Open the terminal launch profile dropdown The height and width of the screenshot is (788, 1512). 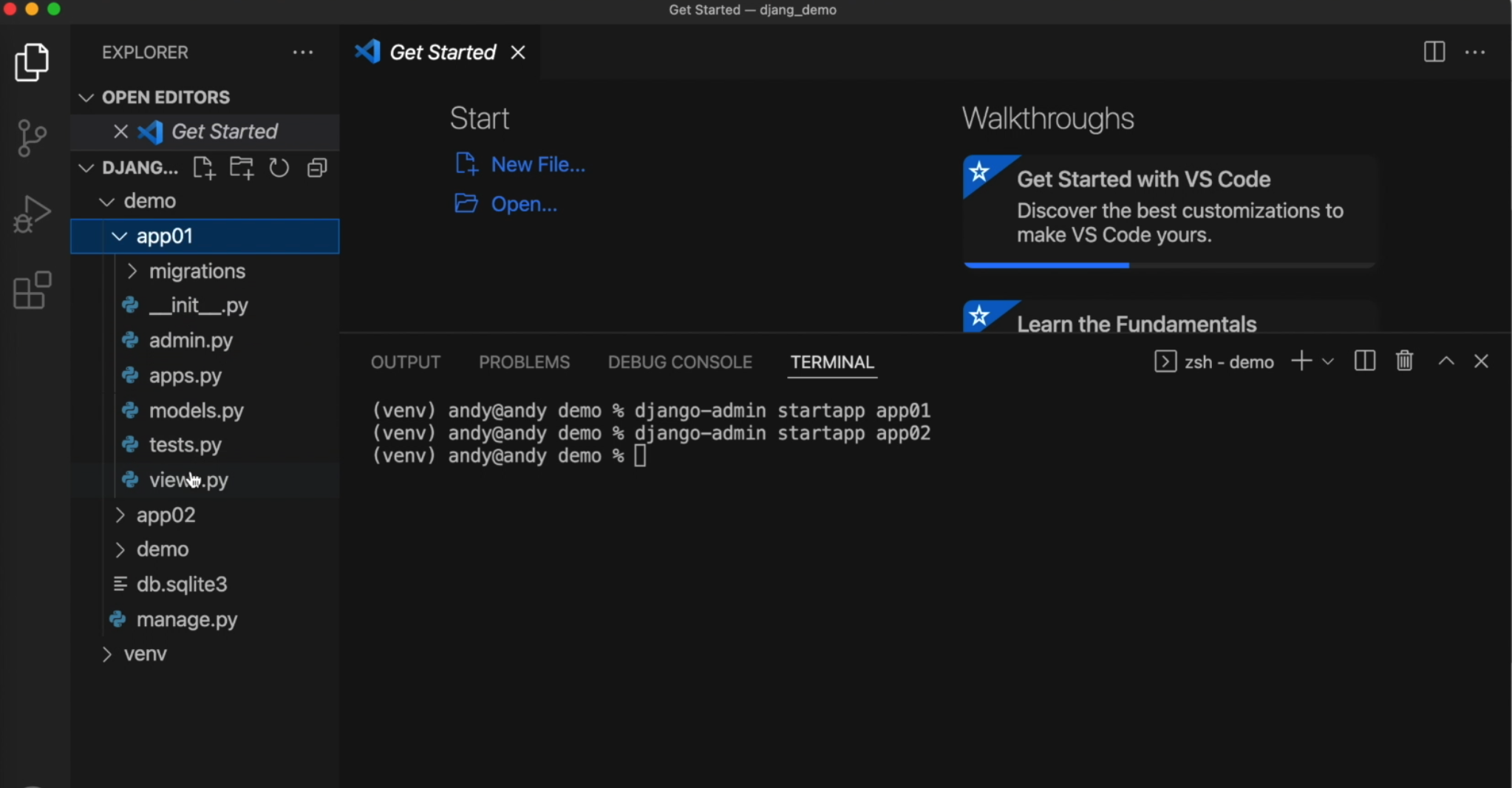pos(1328,361)
